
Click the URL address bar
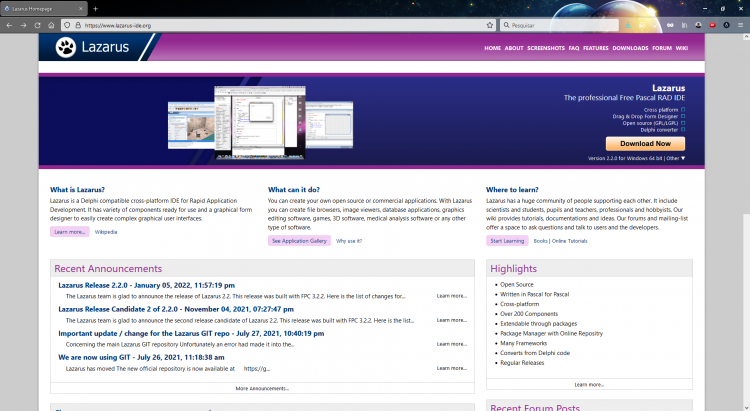(278, 25)
